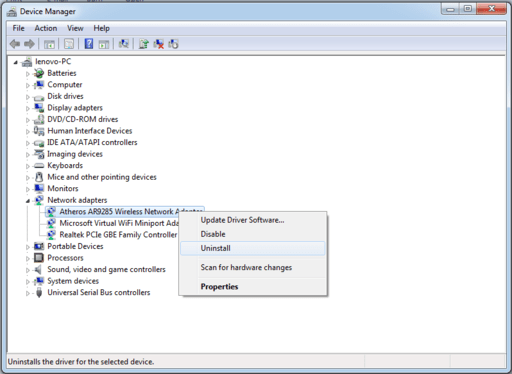512x374 pixels.
Task: Choose Properties in the context menu
Action: 252,287
